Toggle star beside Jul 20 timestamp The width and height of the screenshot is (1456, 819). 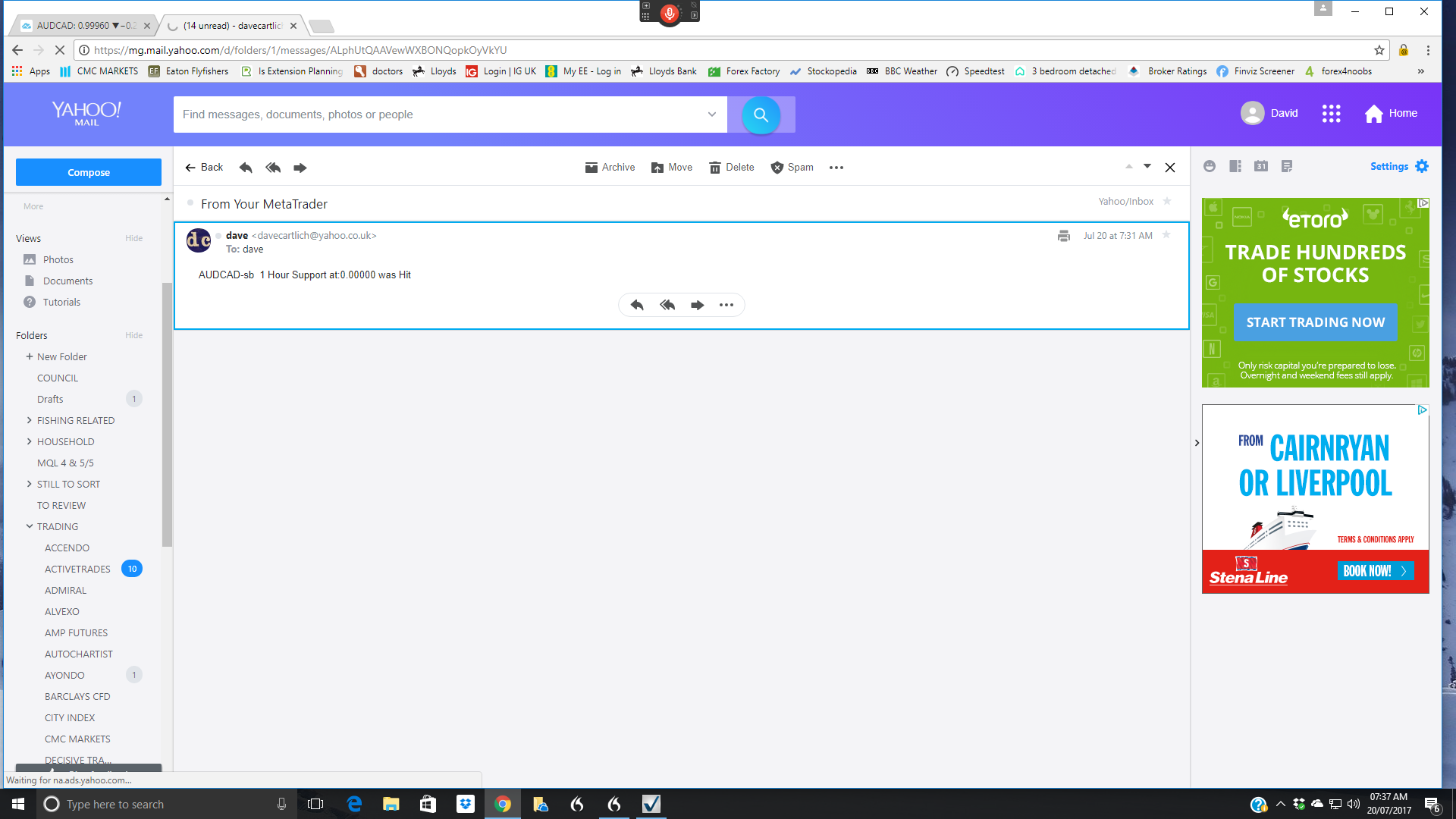tap(1166, 235)
